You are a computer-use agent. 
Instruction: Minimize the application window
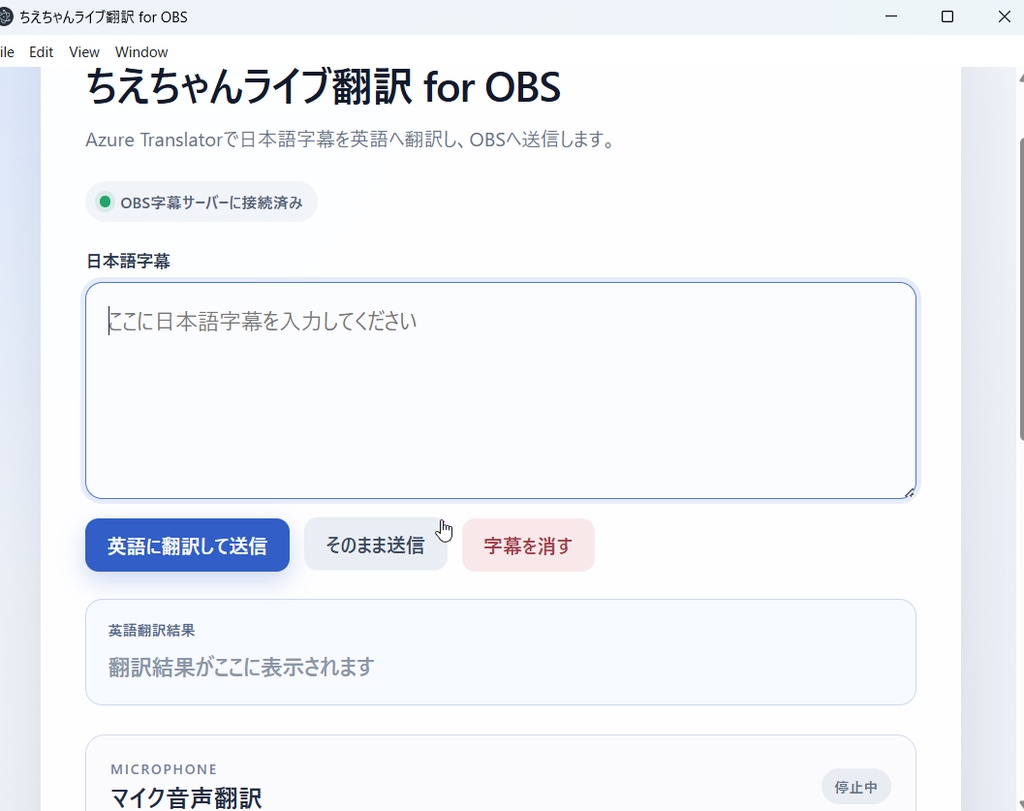click(x=891, y=16)
